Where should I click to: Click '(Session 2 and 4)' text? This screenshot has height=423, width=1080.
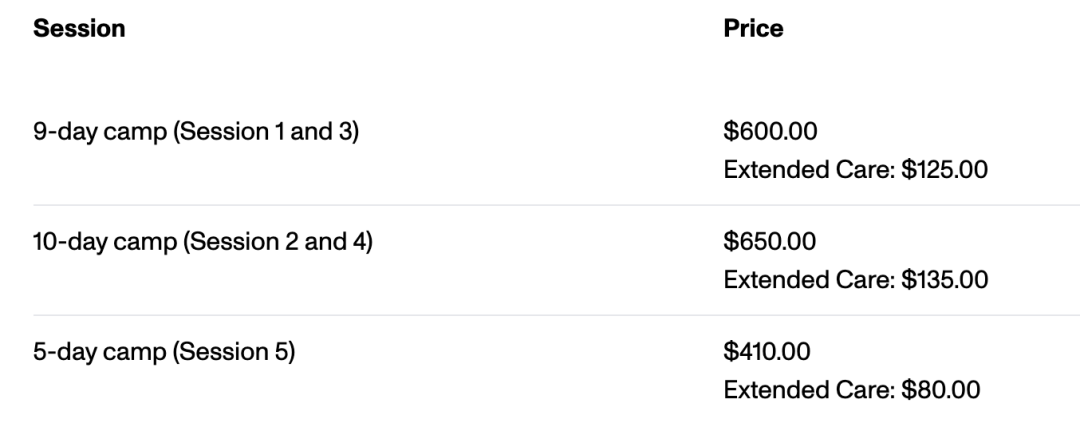(x=278, y=242)
